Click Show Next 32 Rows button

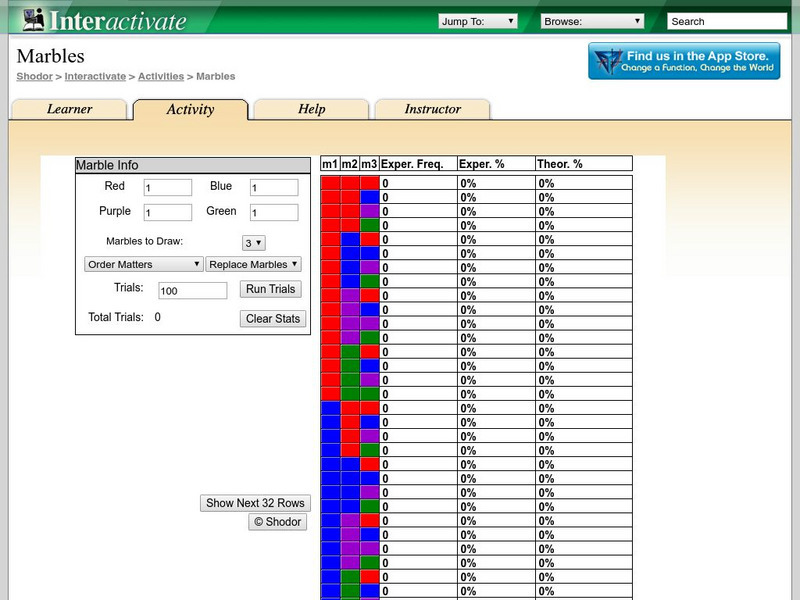click(255, 503)
